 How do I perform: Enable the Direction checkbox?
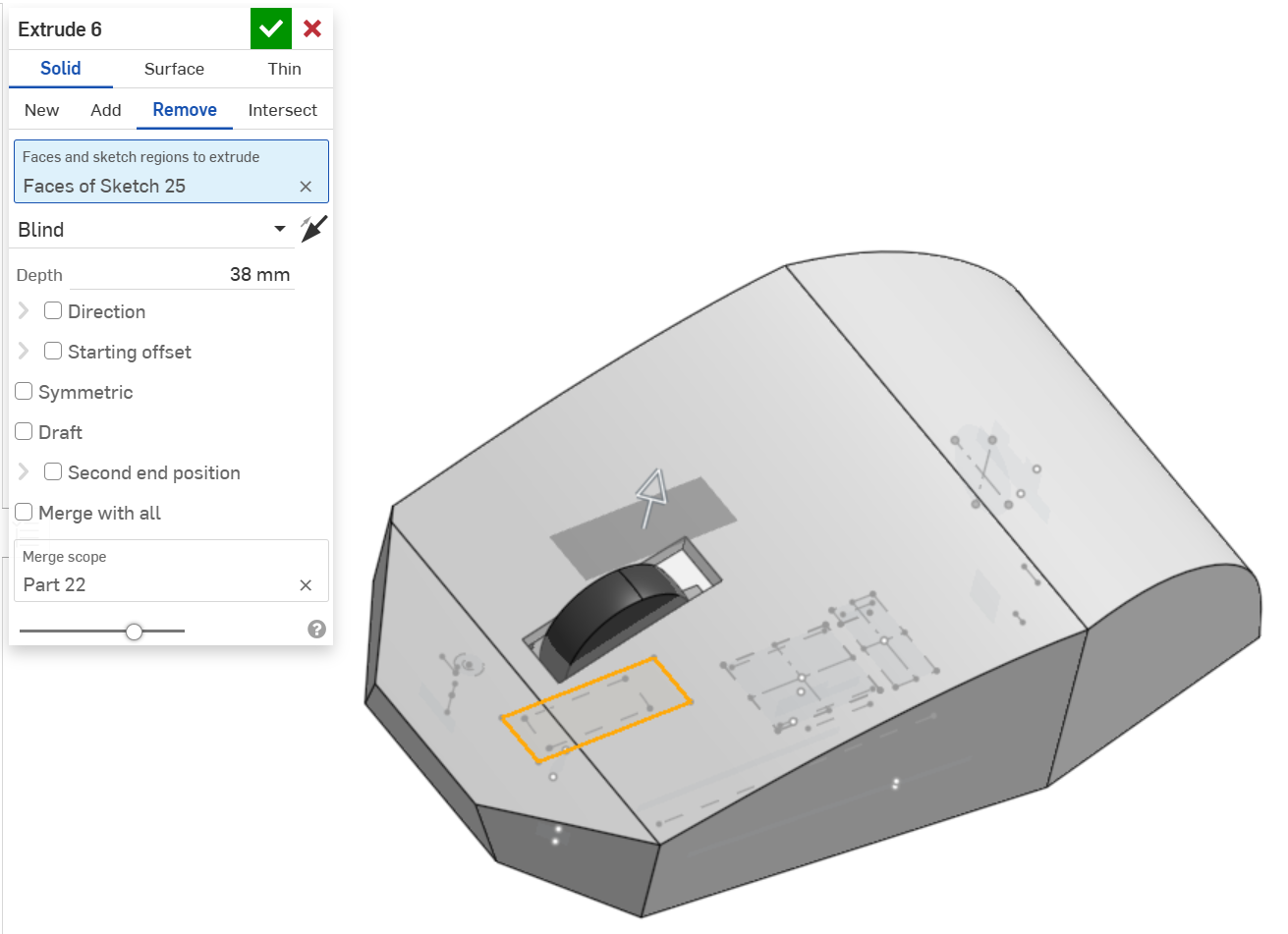pyautogui.click(x=53, y=311)
